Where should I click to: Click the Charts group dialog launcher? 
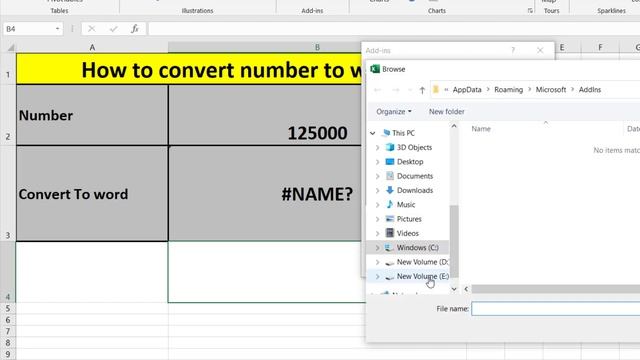(530, 11)
